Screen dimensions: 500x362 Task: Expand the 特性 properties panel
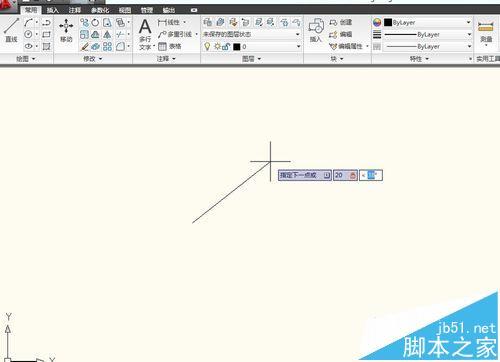419,59
